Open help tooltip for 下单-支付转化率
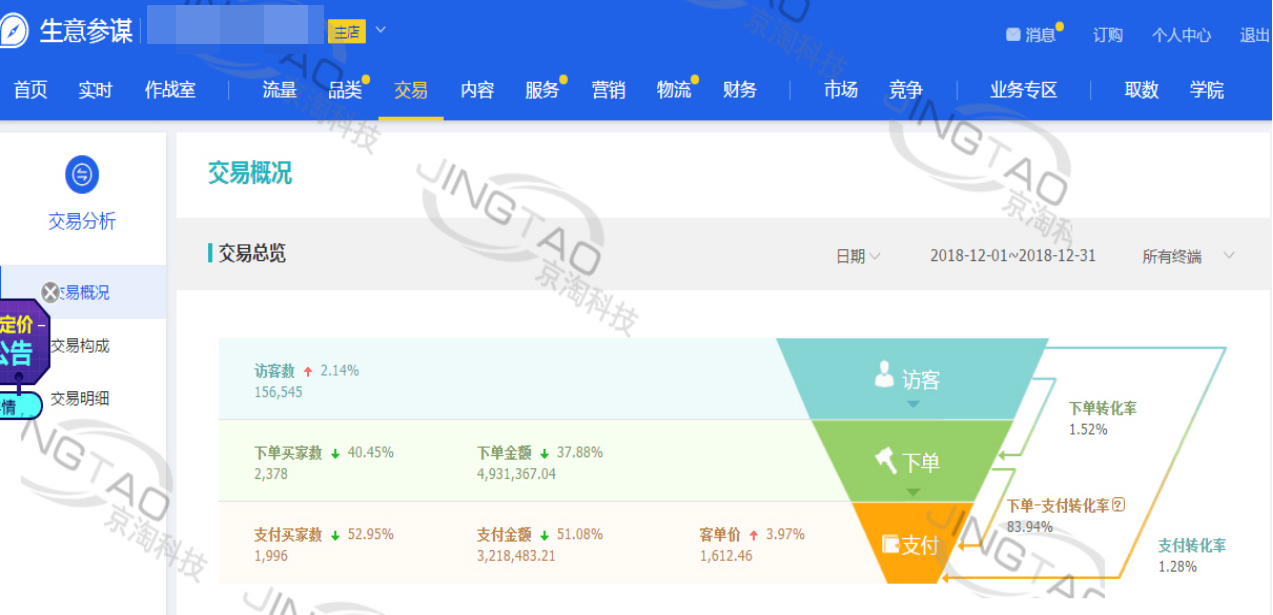Screen dimensions: 1273x615 click(1119, 505)
